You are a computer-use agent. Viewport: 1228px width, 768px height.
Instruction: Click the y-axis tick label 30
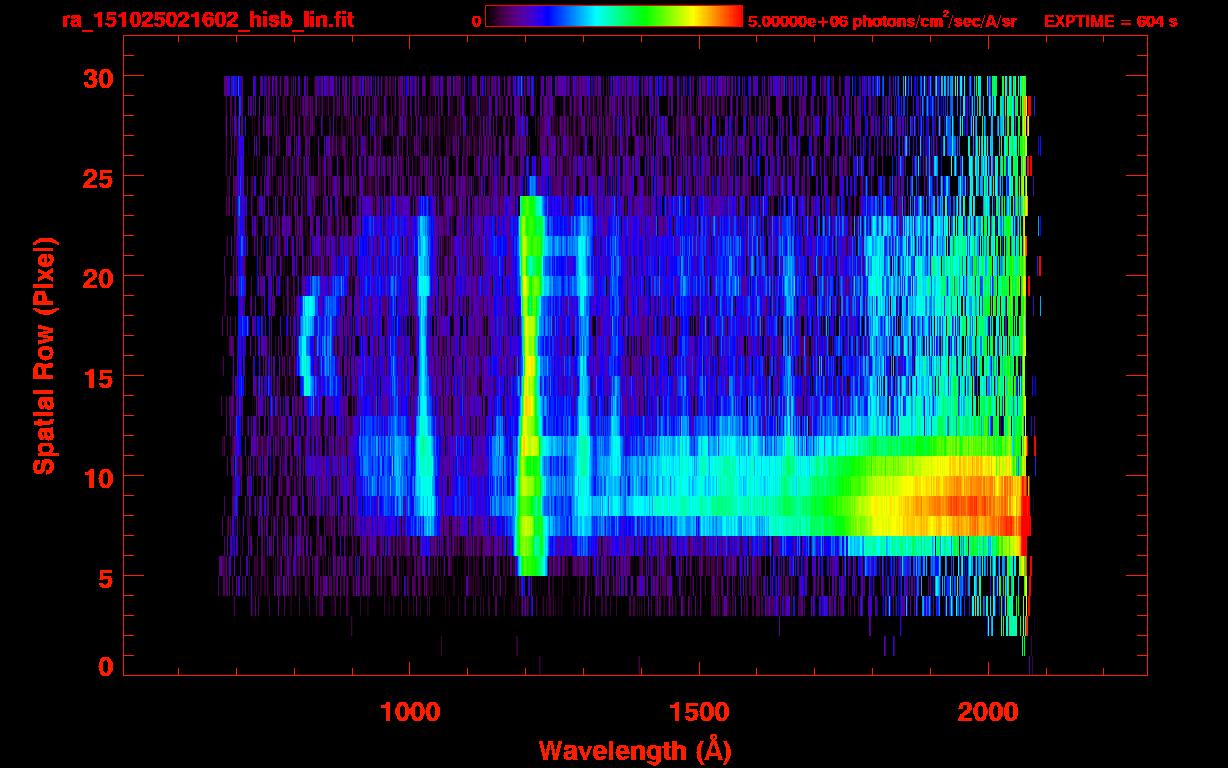[96, 77]
